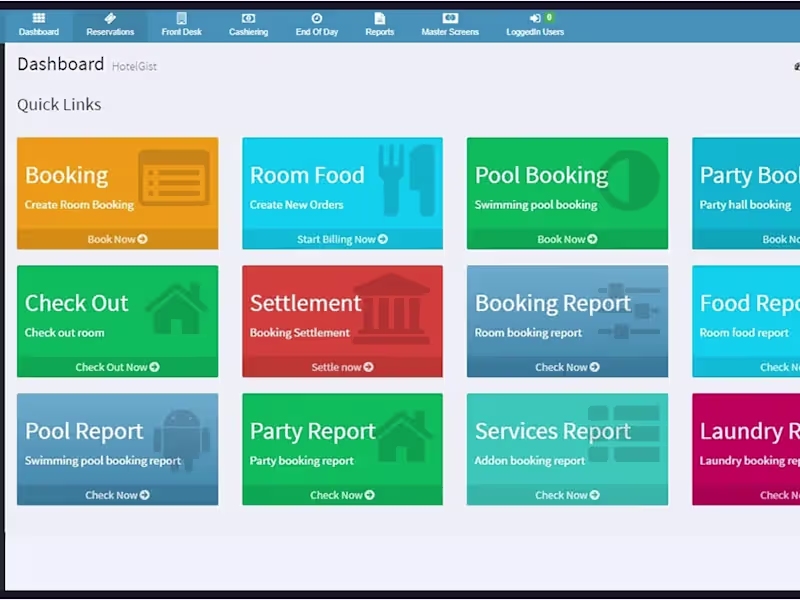
Task: Click the Cashiering money icon
Action: [x=248, y=18]
